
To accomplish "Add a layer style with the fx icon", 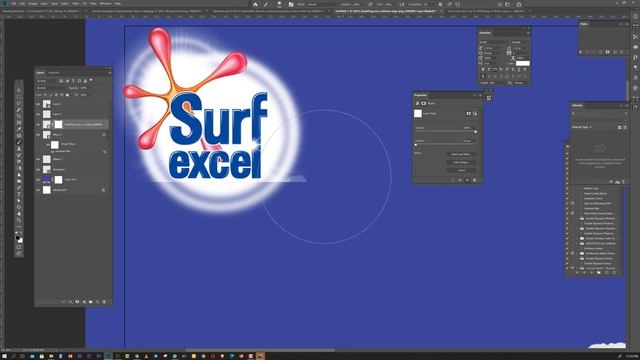I will tap(71, 302).
